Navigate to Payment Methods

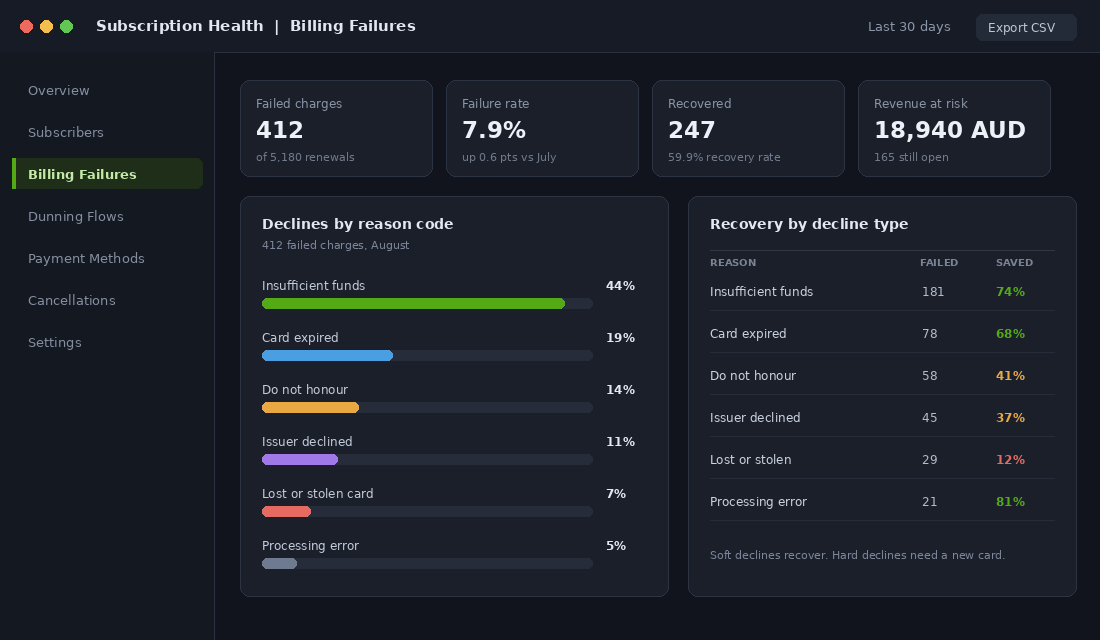click(x=86, y=258)
